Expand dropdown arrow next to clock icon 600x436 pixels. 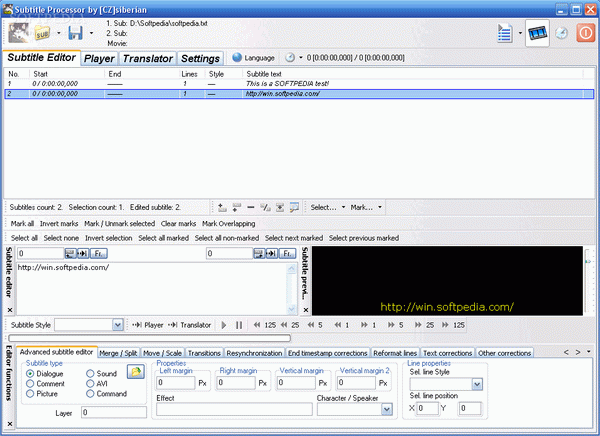pos(300,57)
